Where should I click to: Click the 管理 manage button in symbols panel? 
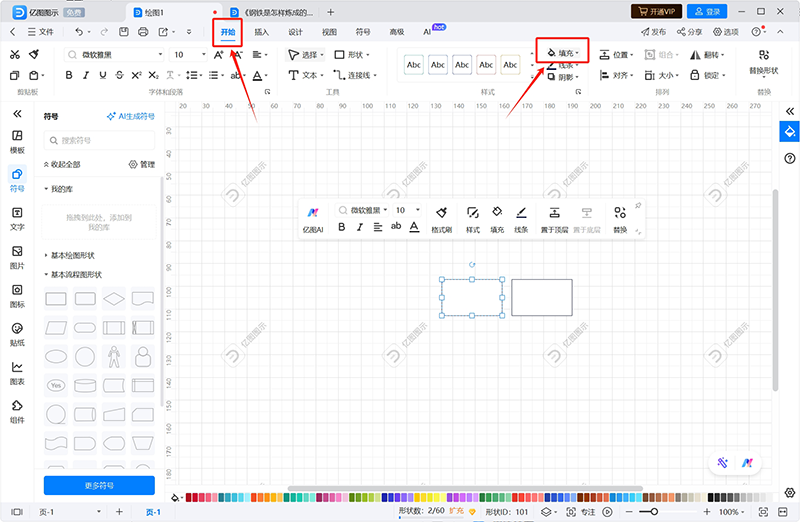(141, 164)
